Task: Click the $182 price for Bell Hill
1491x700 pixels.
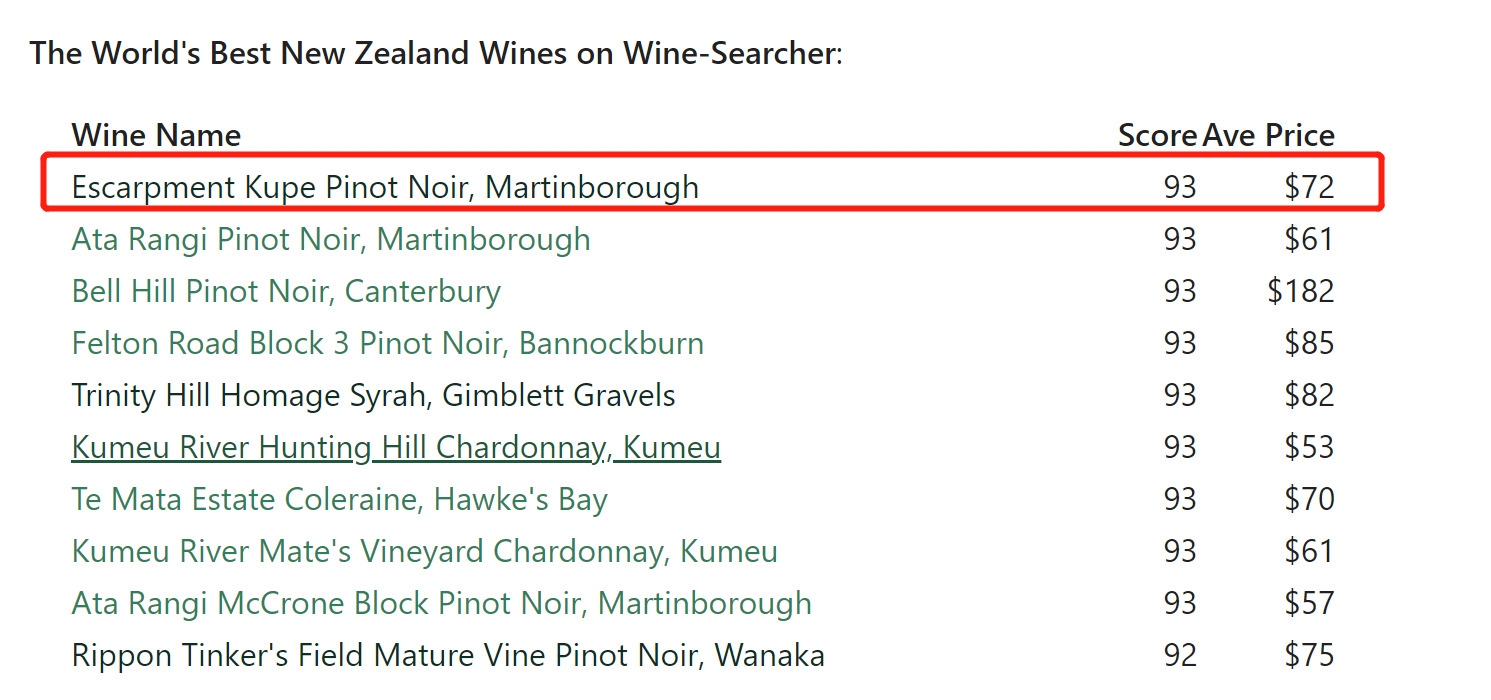Action: (x=1300, y=292)
